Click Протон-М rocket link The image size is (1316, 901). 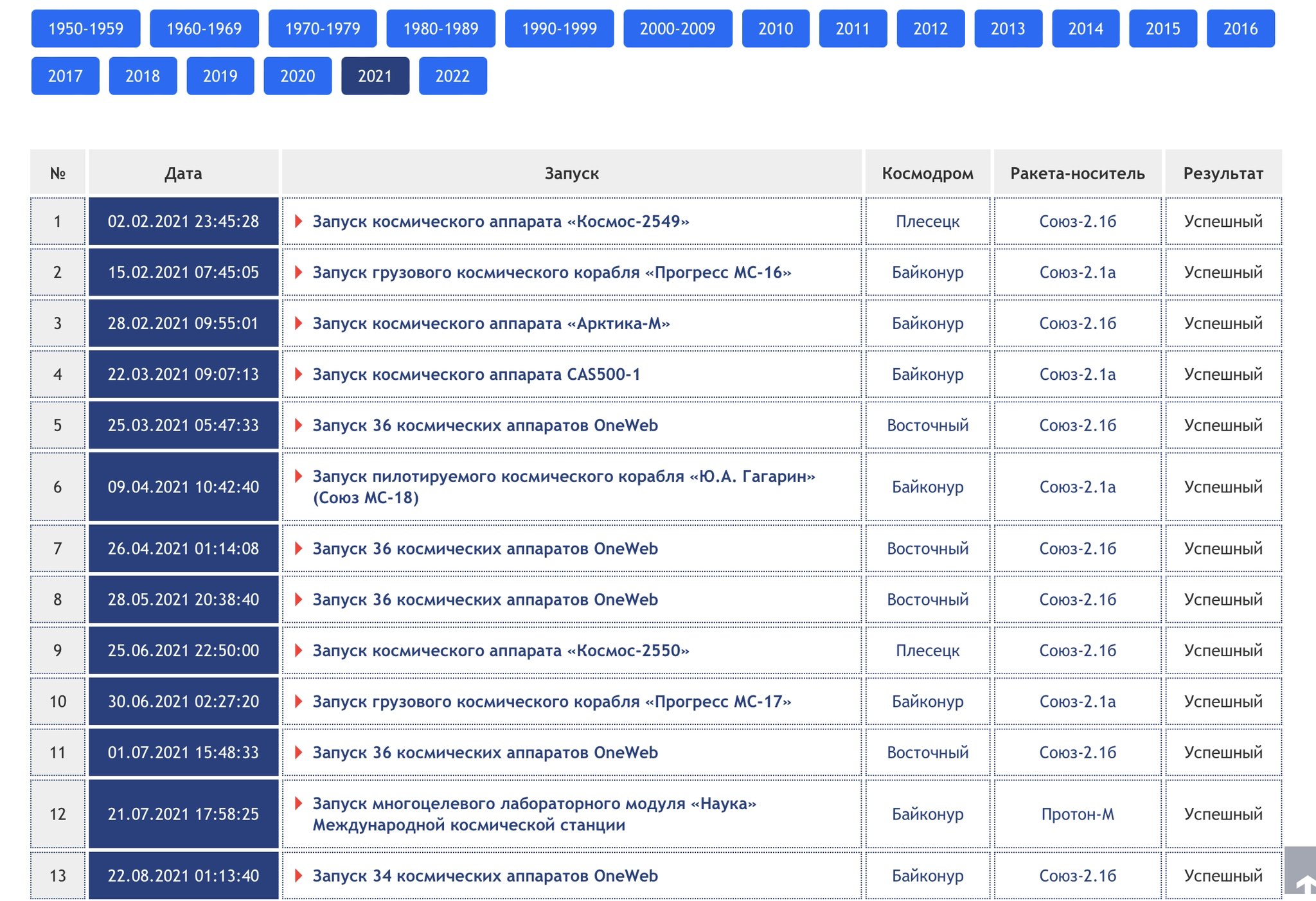tap(1078, 814)
